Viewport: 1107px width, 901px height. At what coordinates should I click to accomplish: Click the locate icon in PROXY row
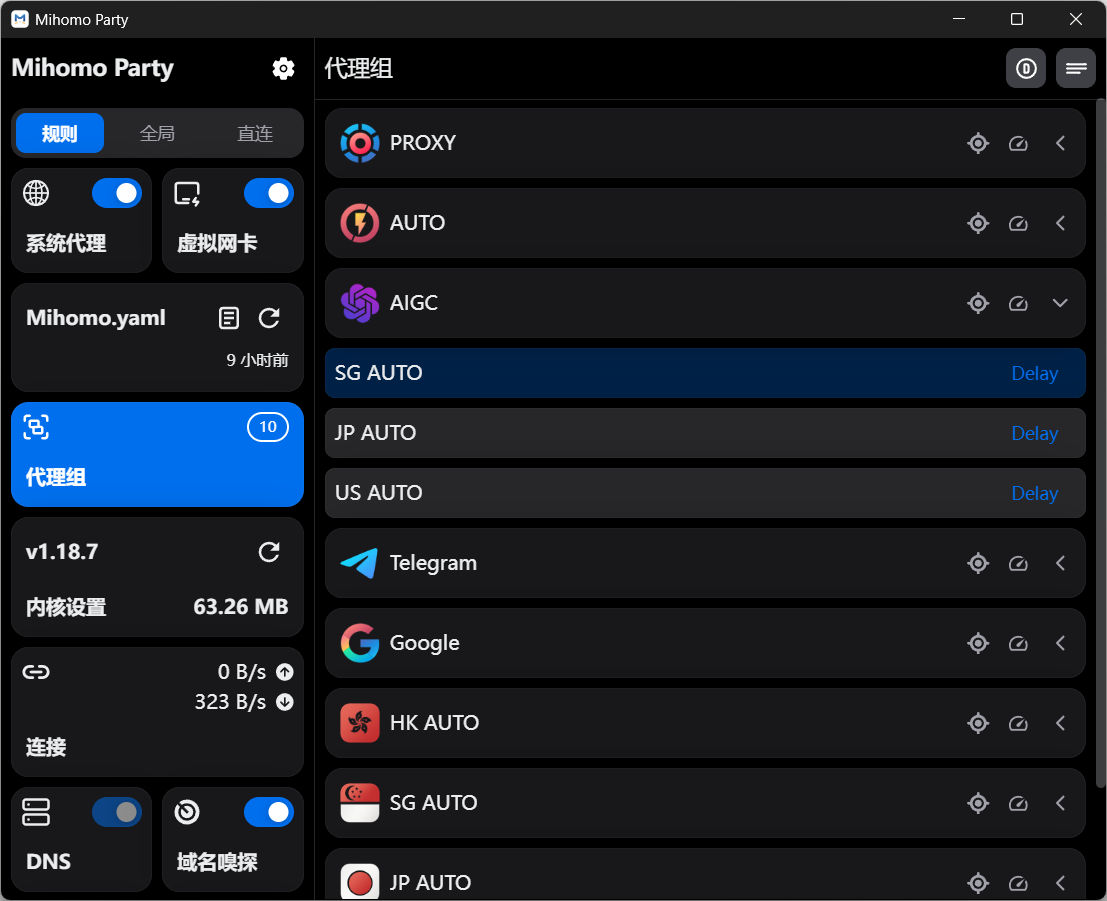[978, 143]
